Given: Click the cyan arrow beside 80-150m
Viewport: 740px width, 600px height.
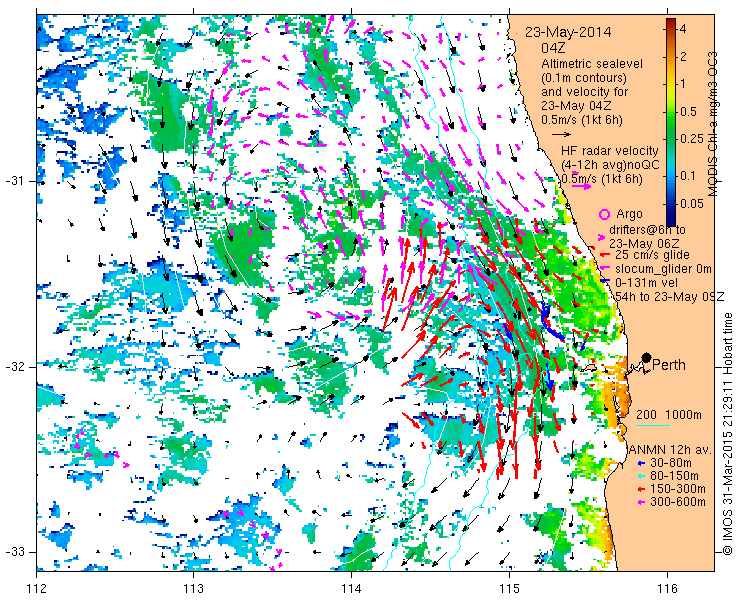Looking at the screenshot, I should coord(641,476).
